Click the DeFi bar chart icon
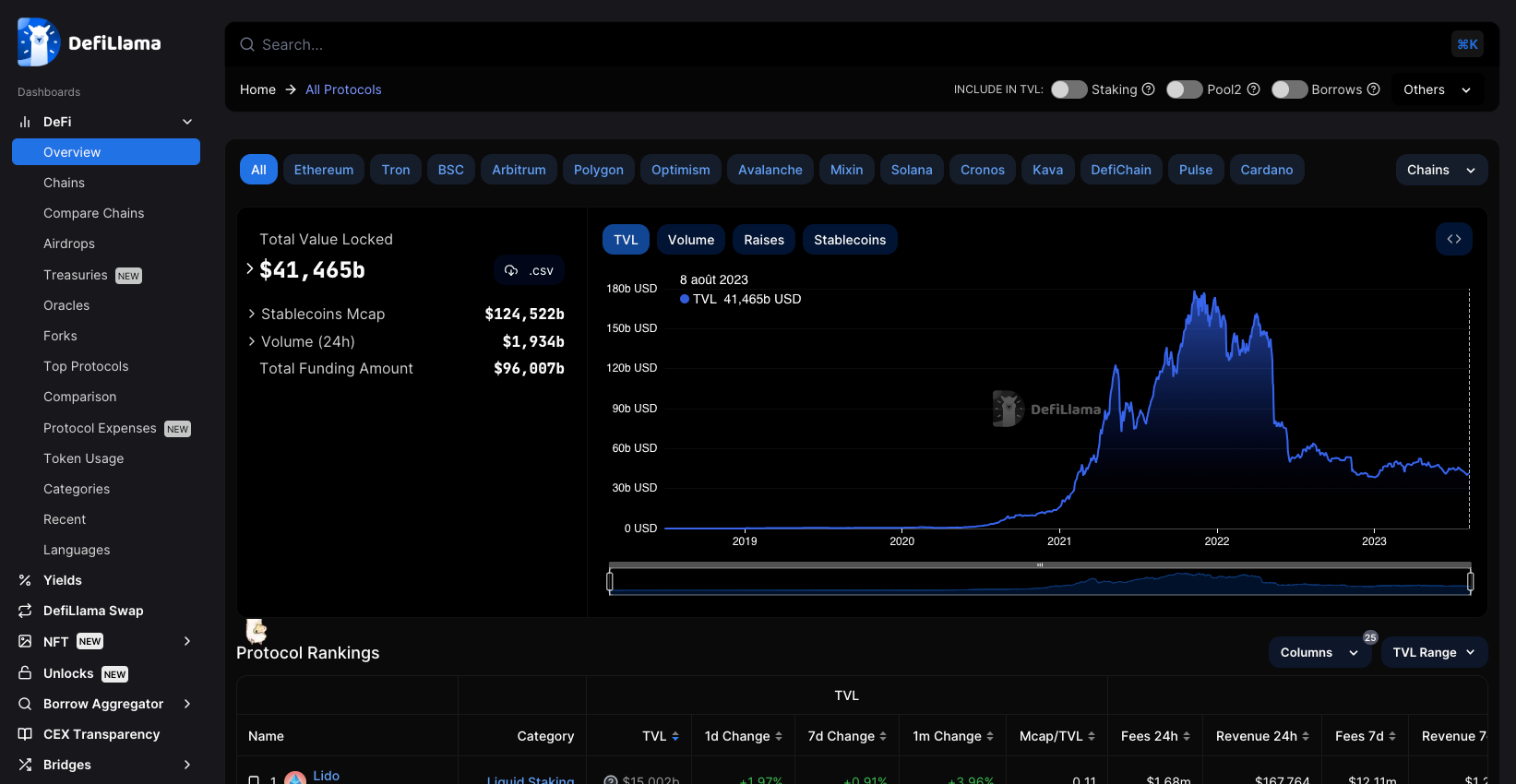Viewport: 1516px width, 784px height. click(x=25, y=122)
